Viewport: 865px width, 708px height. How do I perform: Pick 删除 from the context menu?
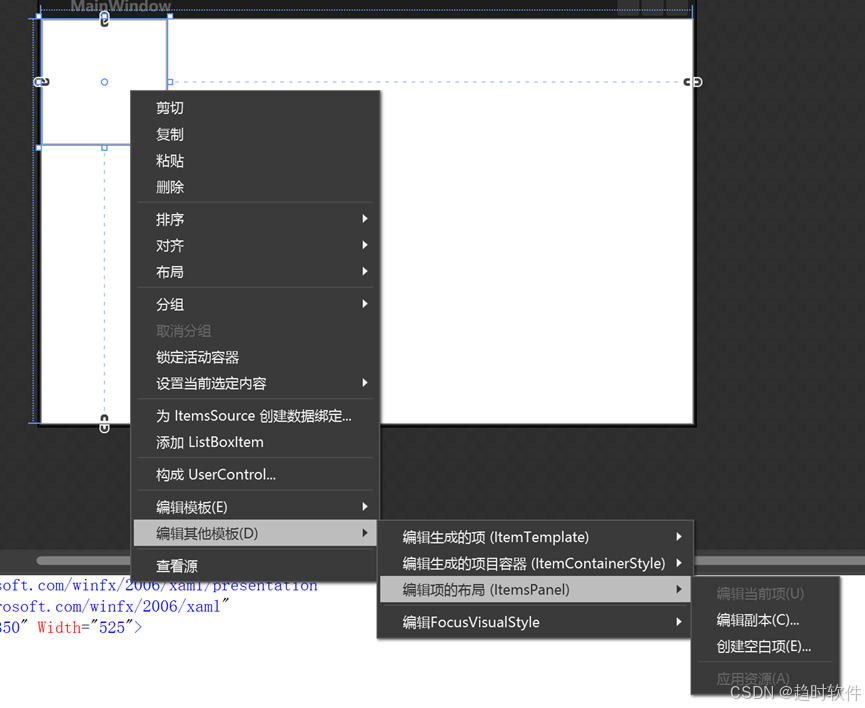[x=170, y=187]
